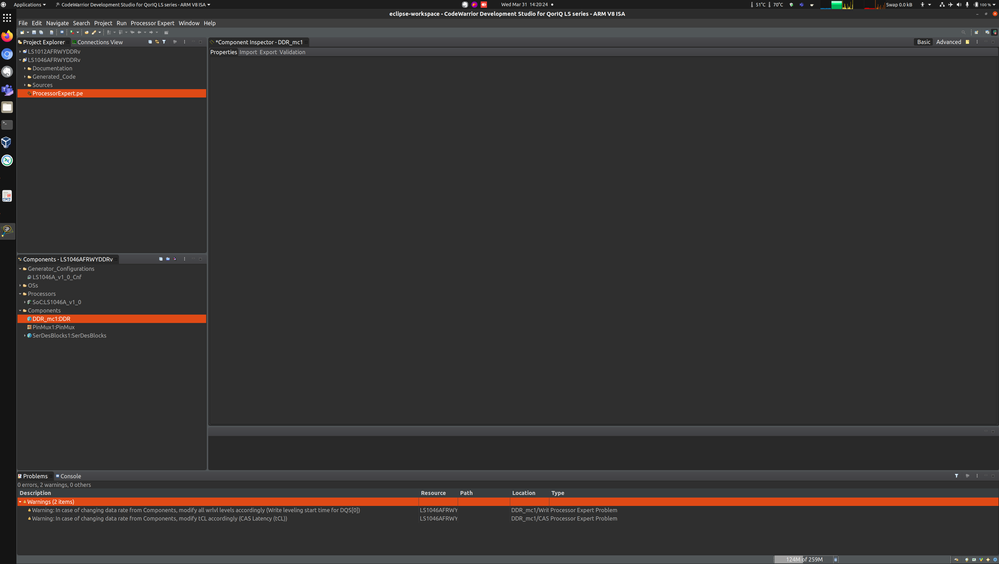This screenshot has height=564, width=999.
Task: Expand the Documentation folder
Action: pyautogui.click(x=25, y=68)
